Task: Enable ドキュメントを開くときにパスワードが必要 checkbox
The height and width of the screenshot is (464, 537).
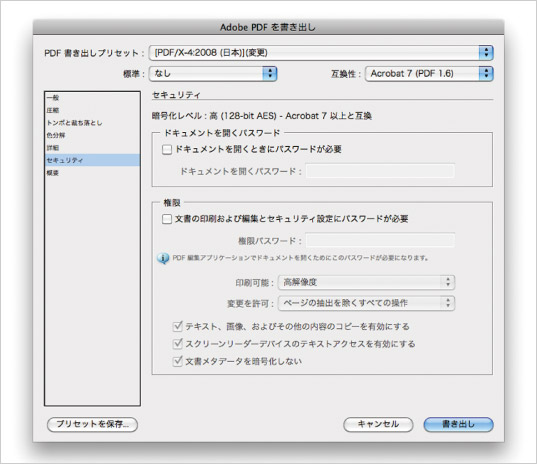Action: (167, 150)
